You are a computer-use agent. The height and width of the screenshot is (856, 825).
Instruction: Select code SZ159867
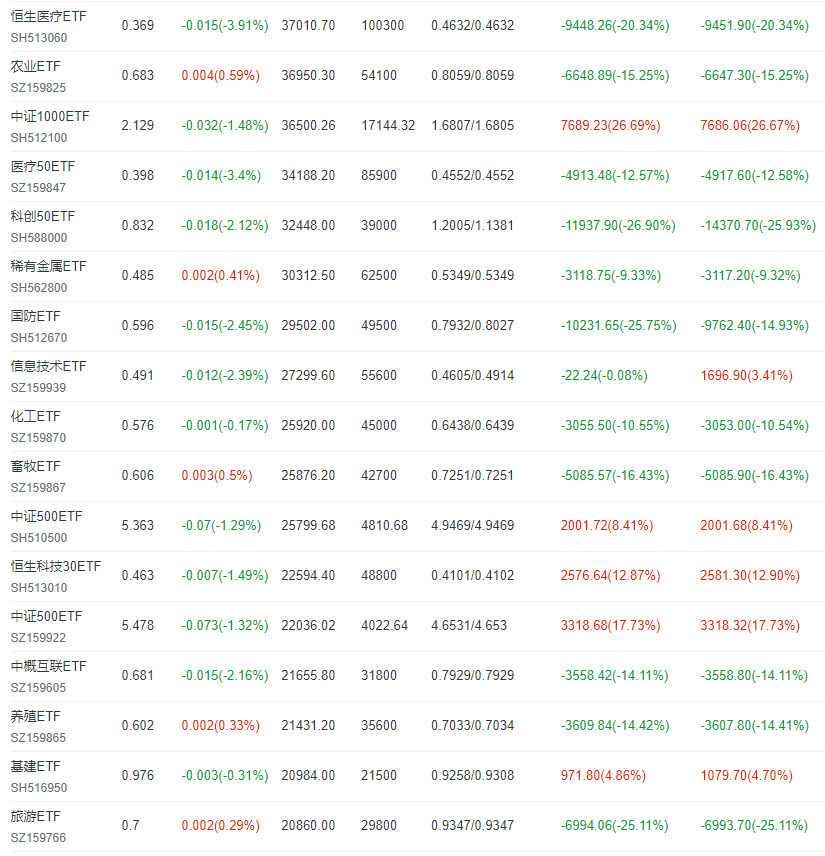point(38,488)
